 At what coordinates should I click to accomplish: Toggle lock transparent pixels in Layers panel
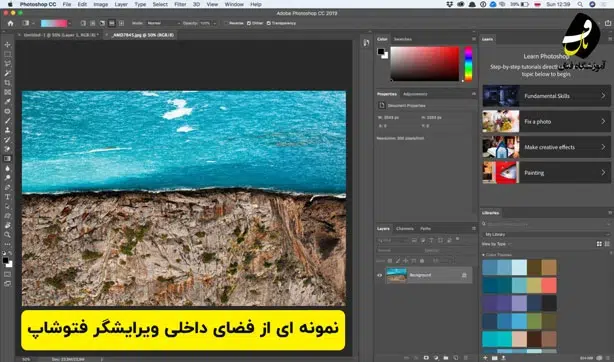(x=390, y=261)
